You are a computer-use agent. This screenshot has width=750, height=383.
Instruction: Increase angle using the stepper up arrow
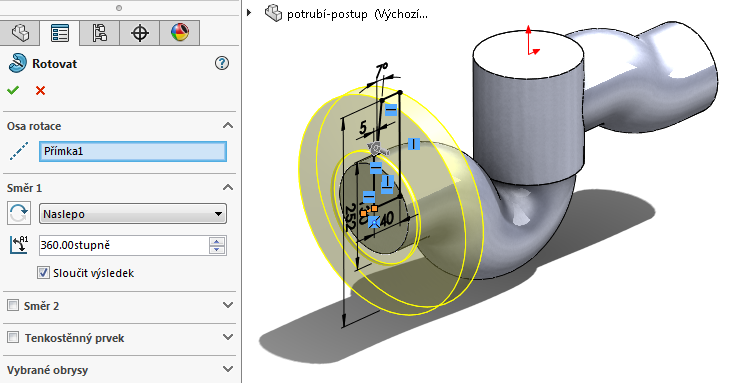point(217,241)
